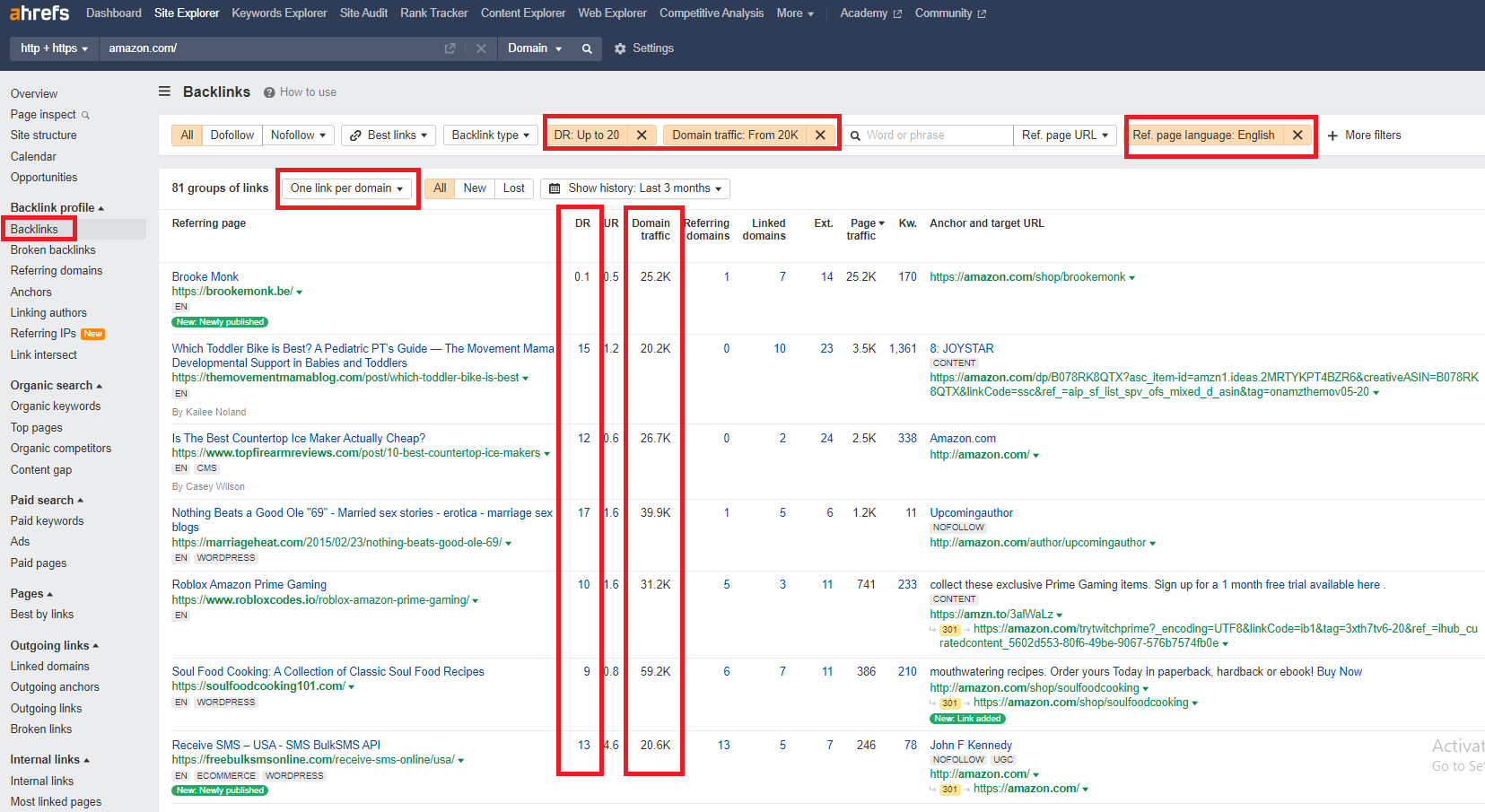Open One link per domain dropdown

[x=346, y=188]
